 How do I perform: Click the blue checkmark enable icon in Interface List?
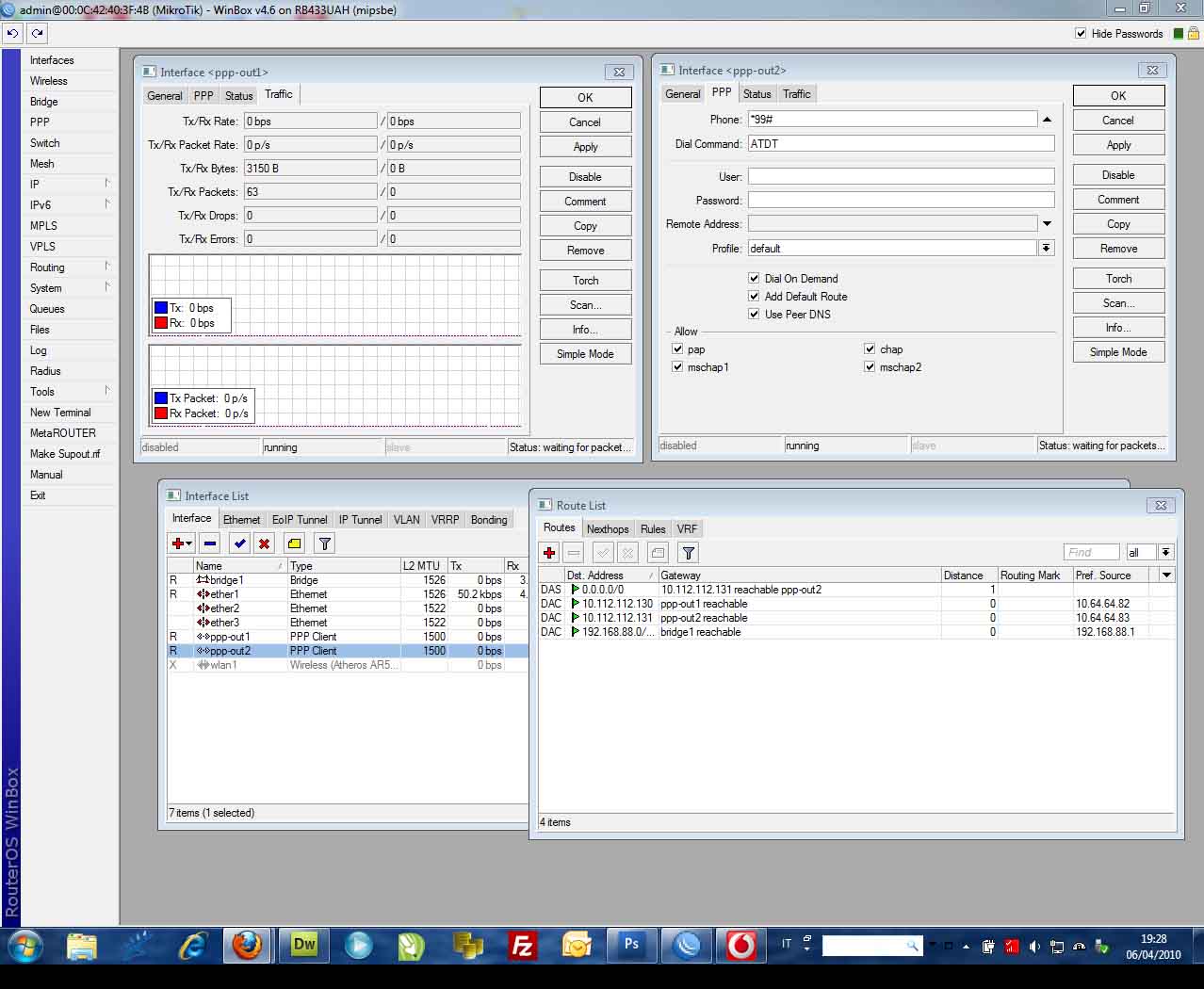(x=239, y=543)
